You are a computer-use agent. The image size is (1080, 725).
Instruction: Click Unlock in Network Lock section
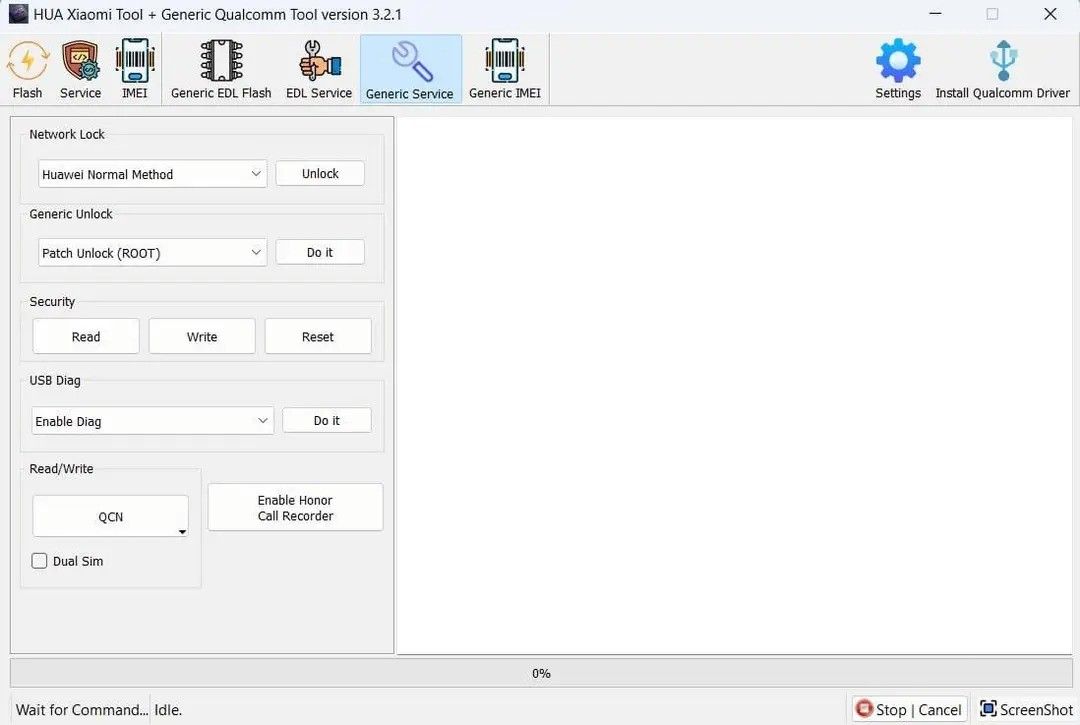pos(320,174)
